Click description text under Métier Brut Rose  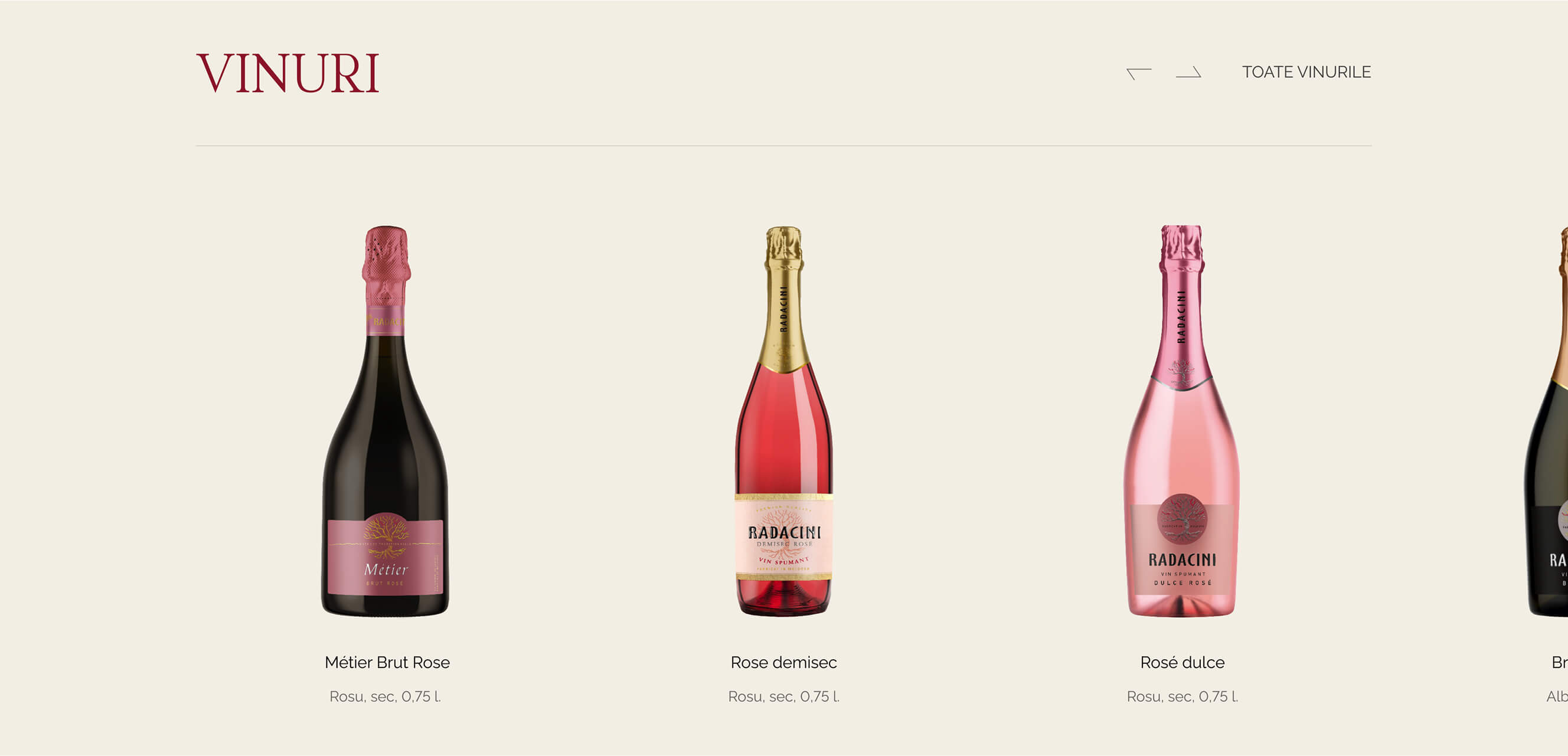click(386, 696)
